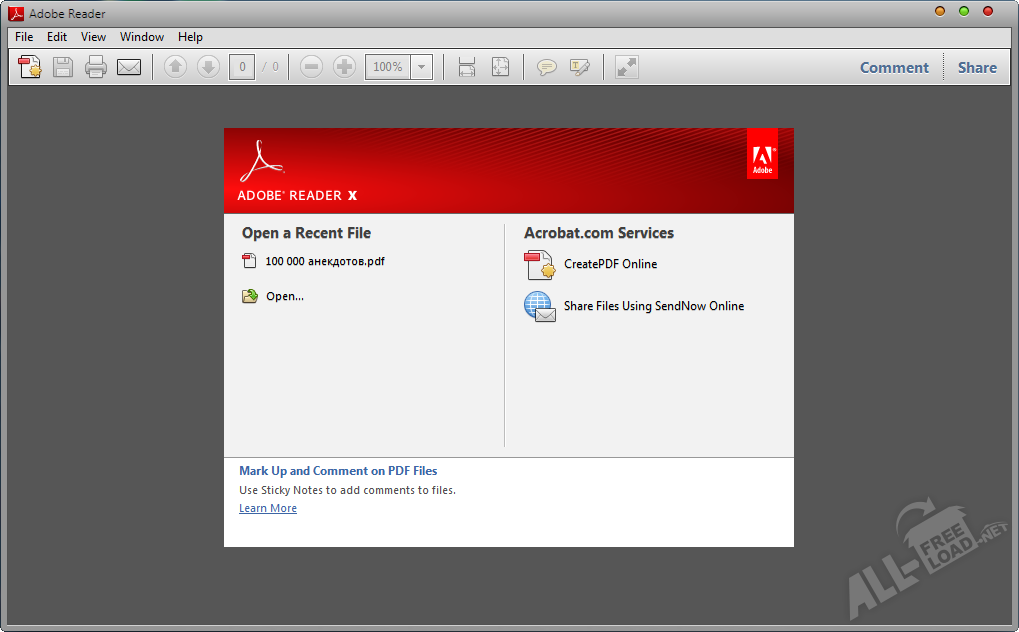Add a sticky note from toolbar
The width and height of the screenshot is (1019, 632).
click(x=546, y=67)
